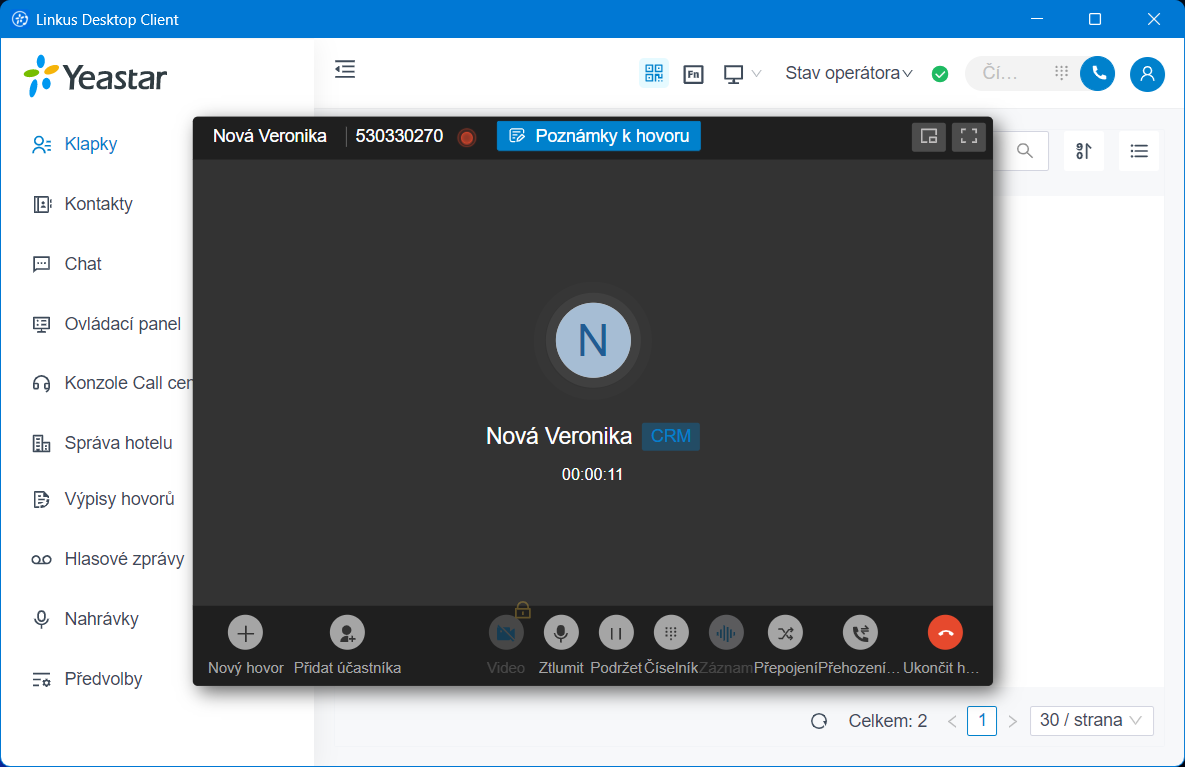Screen dimensions: 1185x767
Task: Open Poznámky k hovoru call notes
Action: (598, 136)
